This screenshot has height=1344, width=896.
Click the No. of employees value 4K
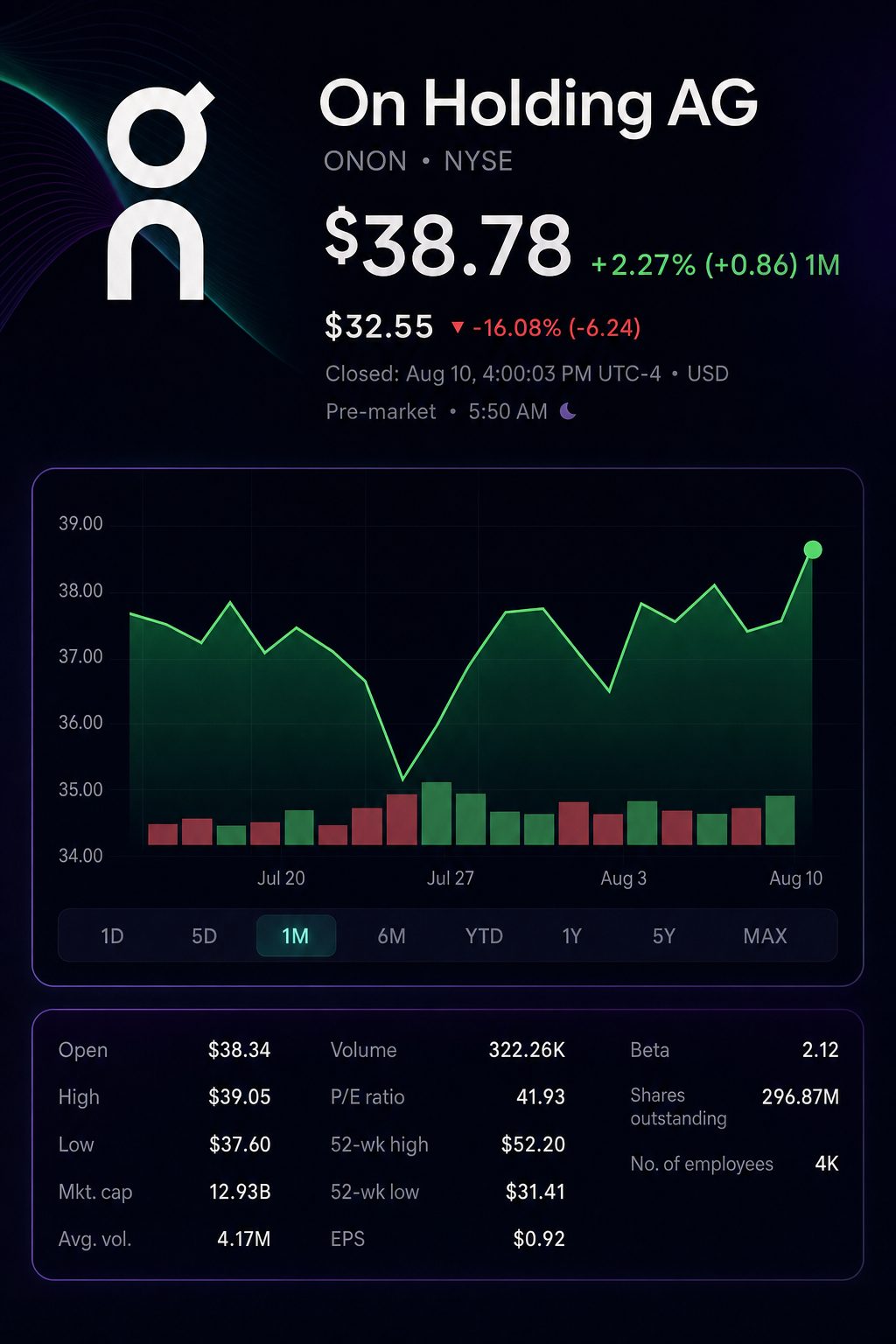click(x=827, y=1164)
